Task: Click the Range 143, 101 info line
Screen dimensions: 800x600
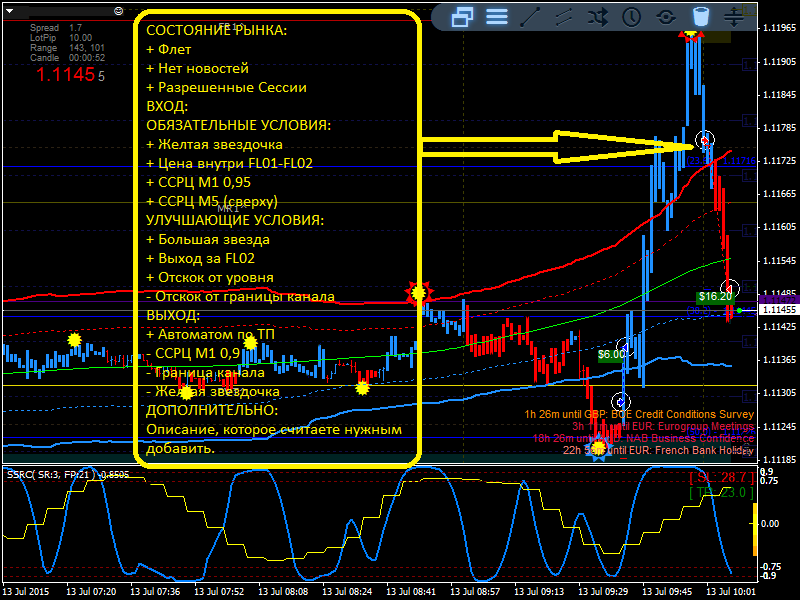Action: [x=67, y=48]
